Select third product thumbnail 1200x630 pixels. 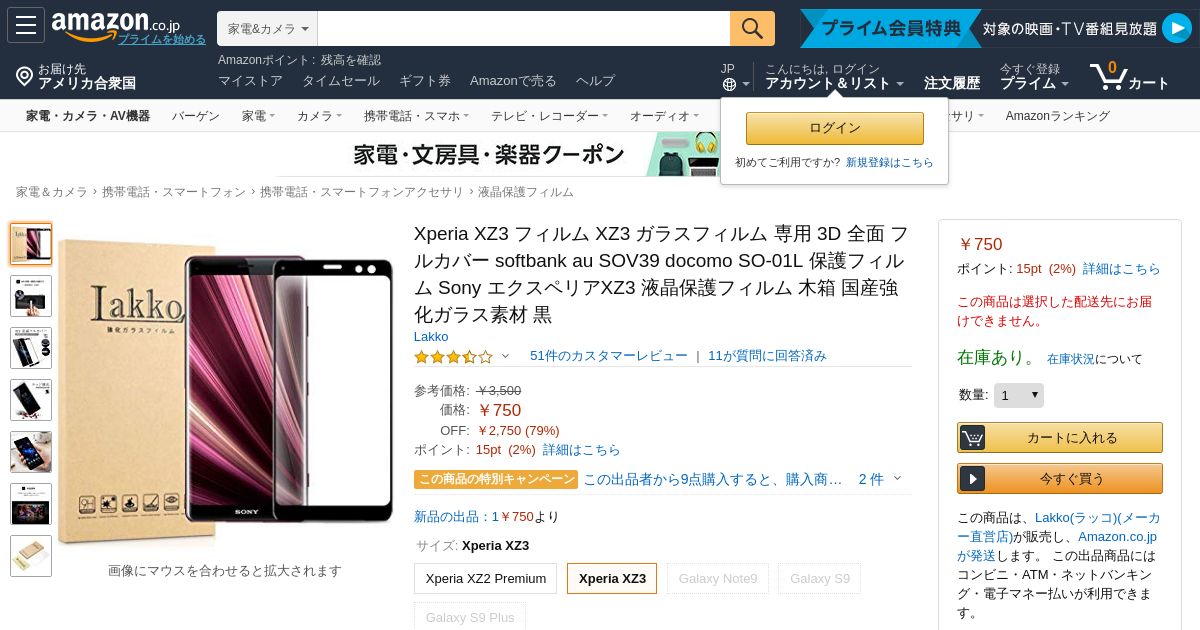coord(31,348)
